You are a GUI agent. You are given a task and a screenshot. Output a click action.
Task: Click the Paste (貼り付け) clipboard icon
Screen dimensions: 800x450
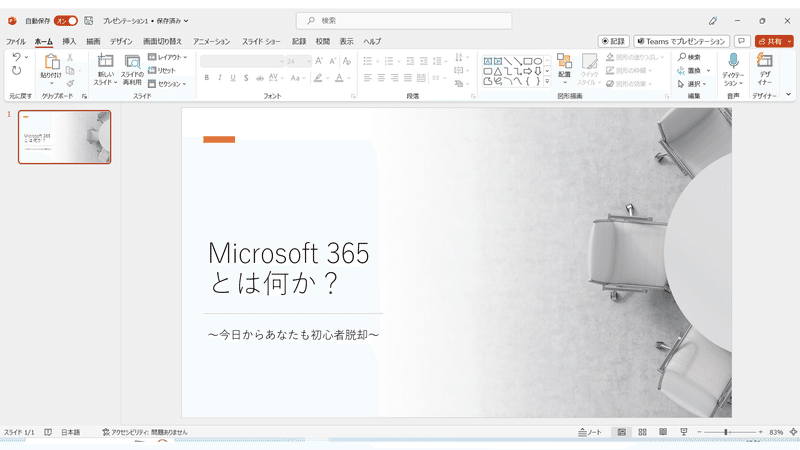coord(51,62)
